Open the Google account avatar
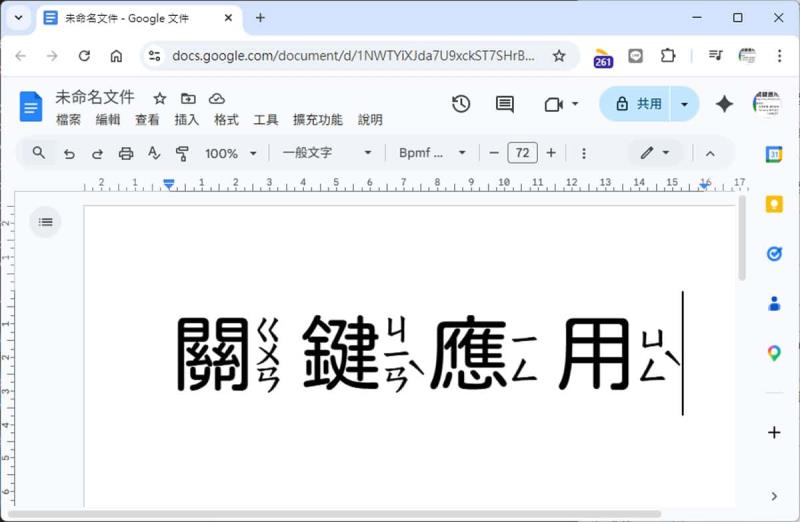Image resolution: width=800 pixels, height=522 pixels. (766, 104)
